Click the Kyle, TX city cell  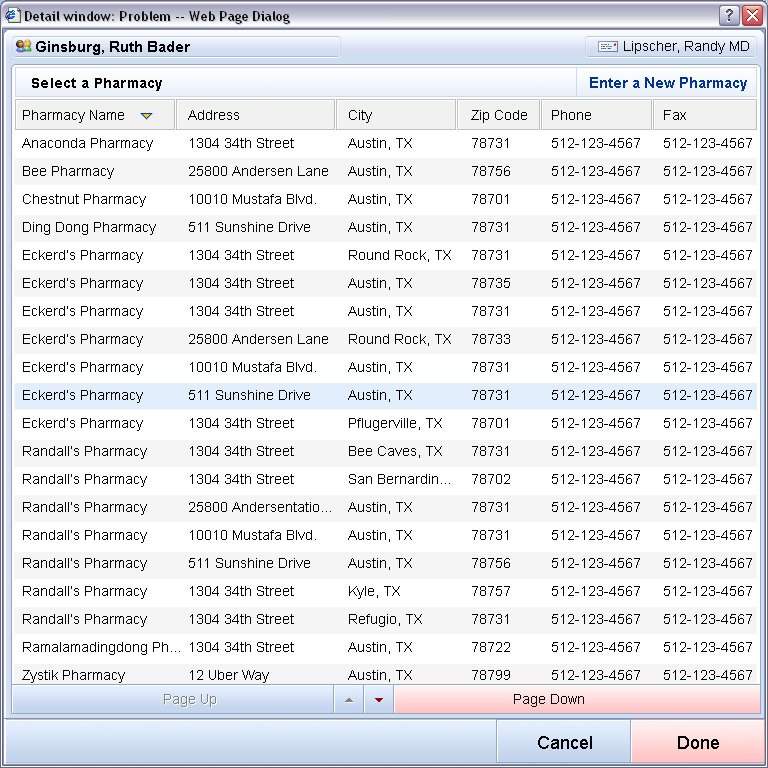point(374,591)
